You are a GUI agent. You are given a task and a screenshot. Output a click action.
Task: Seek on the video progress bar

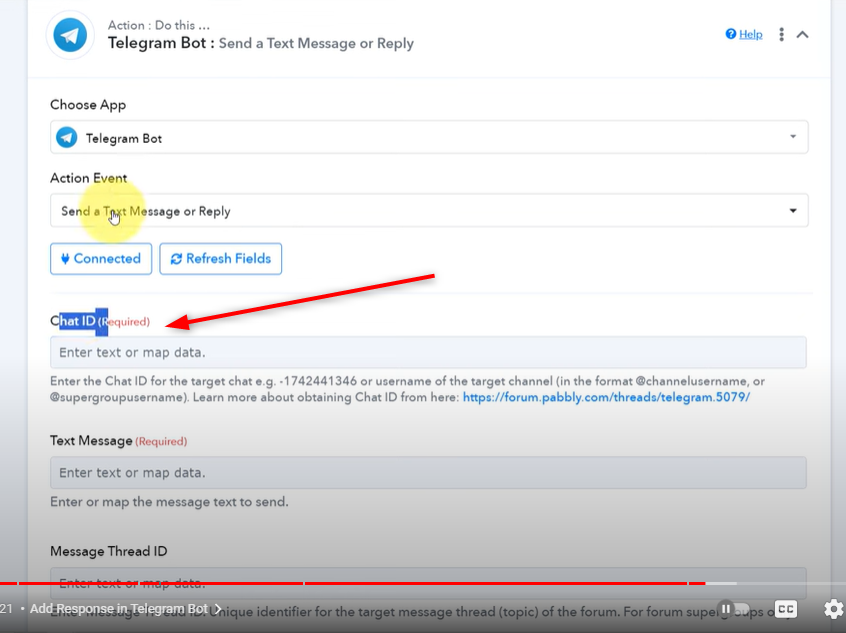423,583
